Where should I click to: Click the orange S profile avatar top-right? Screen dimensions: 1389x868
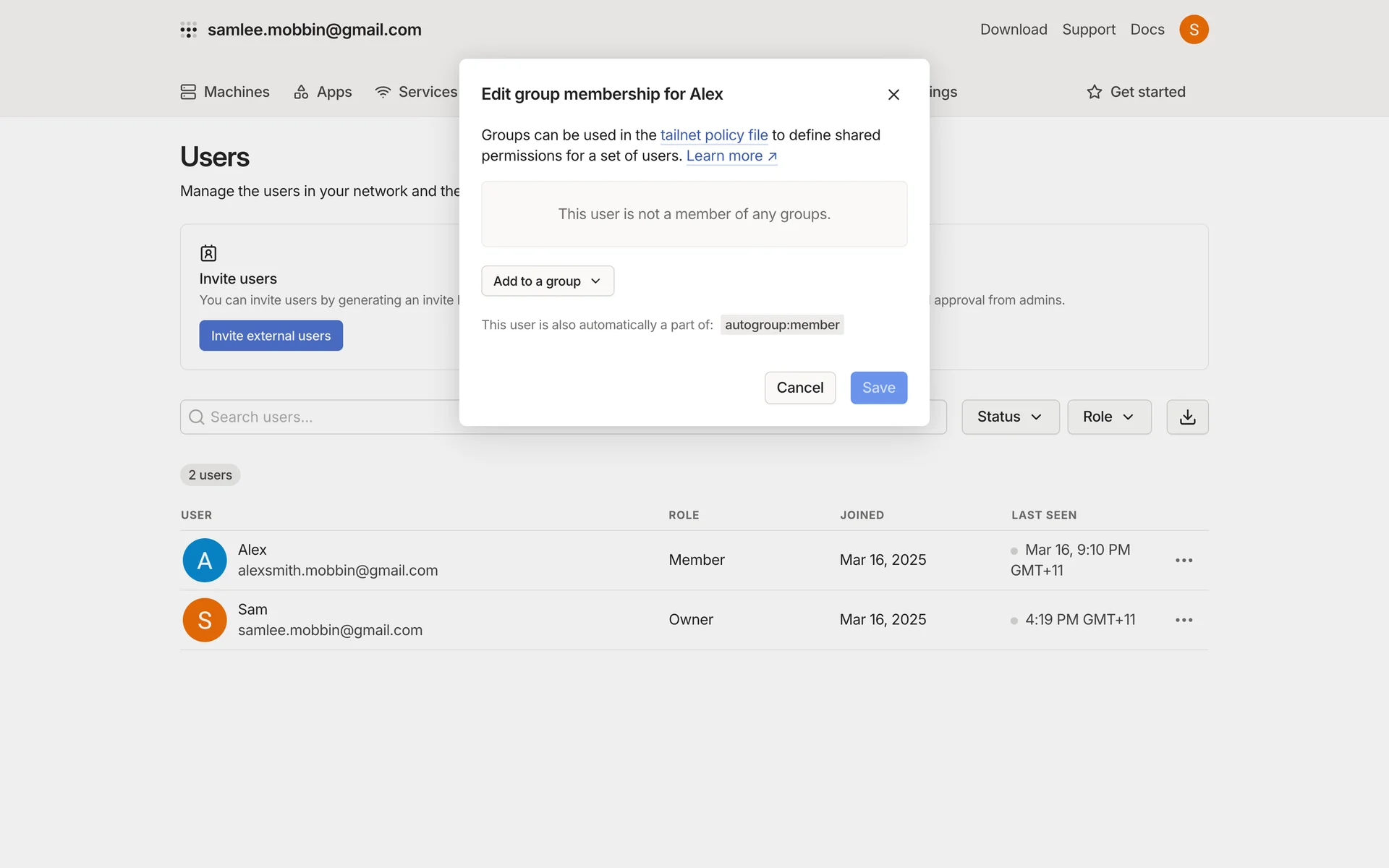(1194, 30)
